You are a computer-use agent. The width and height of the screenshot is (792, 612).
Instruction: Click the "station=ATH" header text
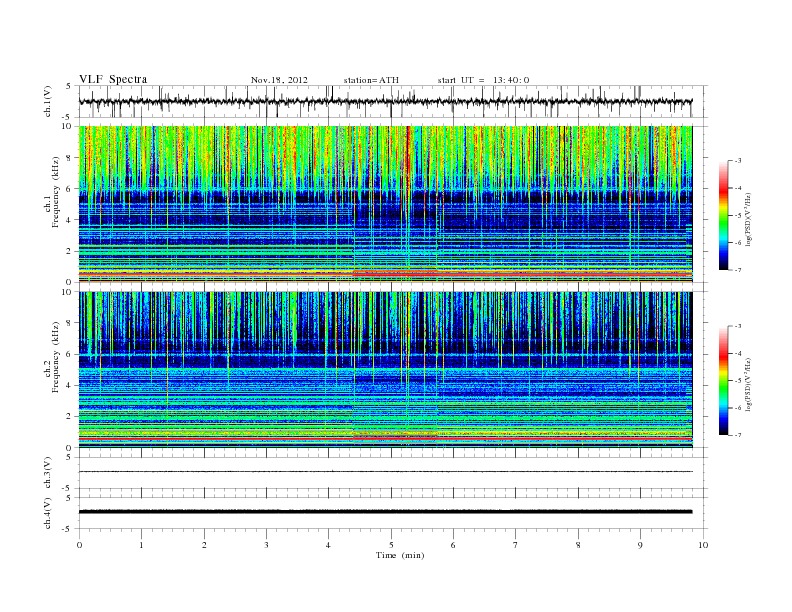(371, 80)
